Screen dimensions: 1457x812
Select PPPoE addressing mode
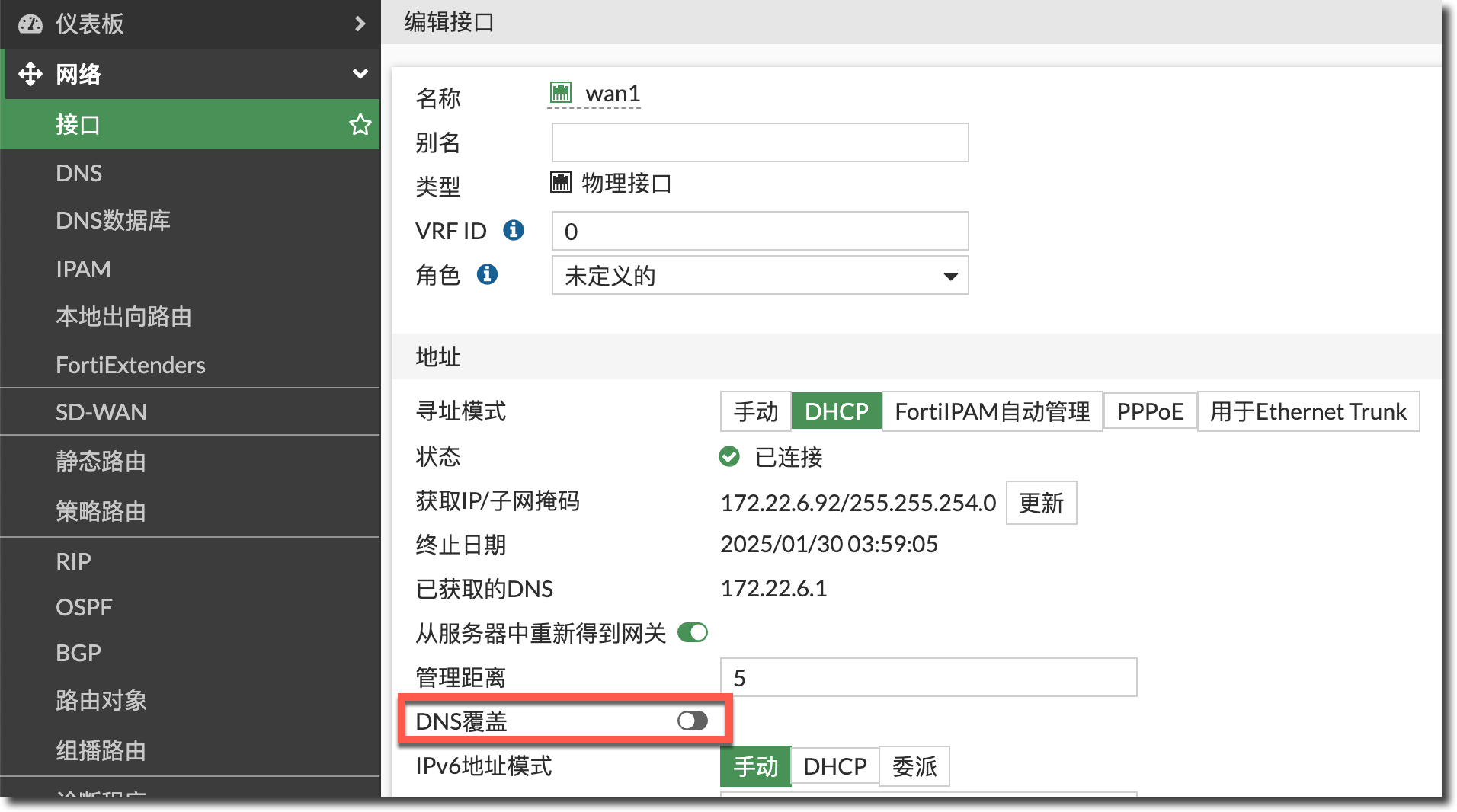coord(1149,411)
